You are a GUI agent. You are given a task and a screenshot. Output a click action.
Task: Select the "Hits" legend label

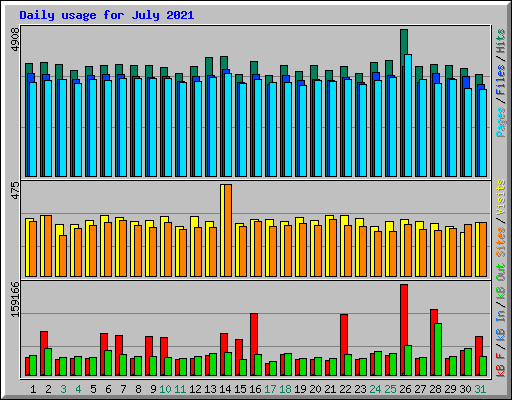pos(501,41)
